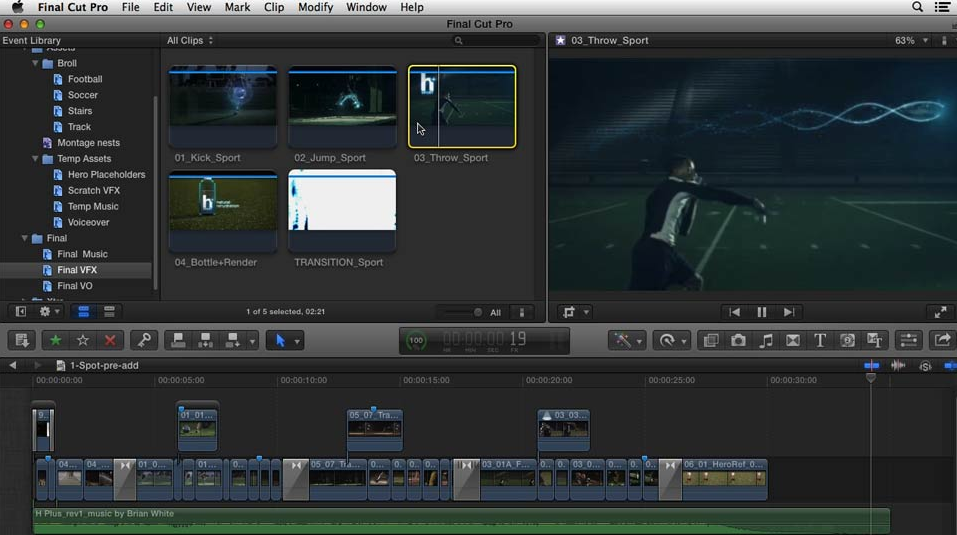The image size is (957, 535).
Task: Open the Keyword Editor key icon
Action: point(144,341)
